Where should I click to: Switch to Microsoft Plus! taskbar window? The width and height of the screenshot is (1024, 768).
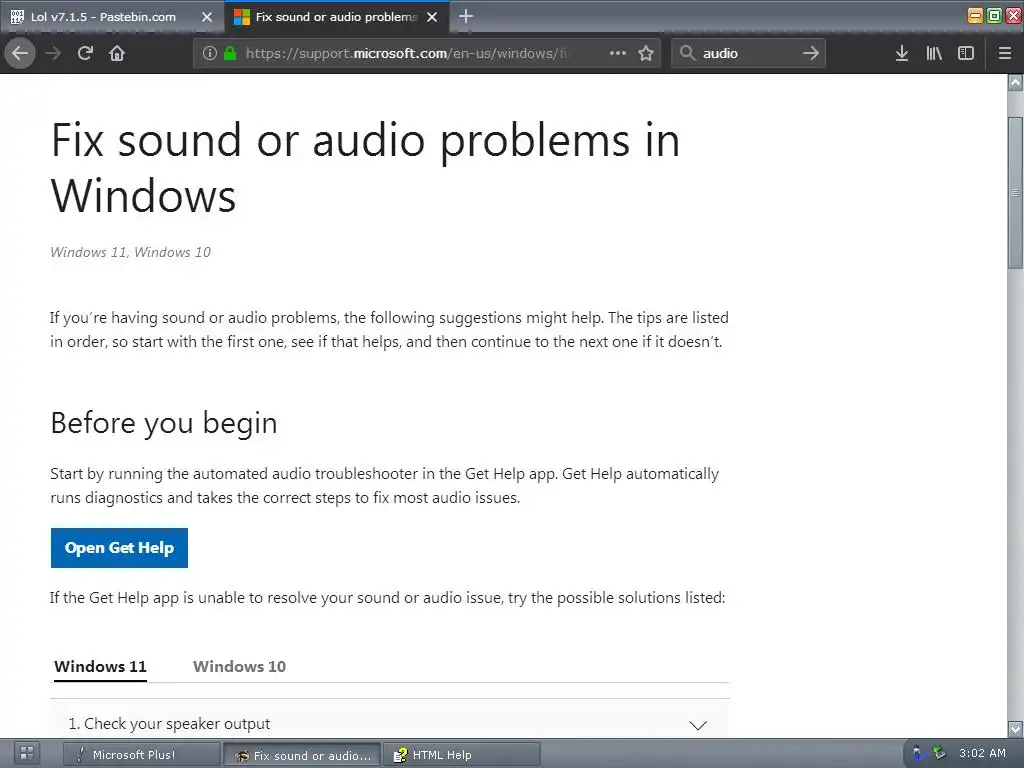tap(142, 754)
